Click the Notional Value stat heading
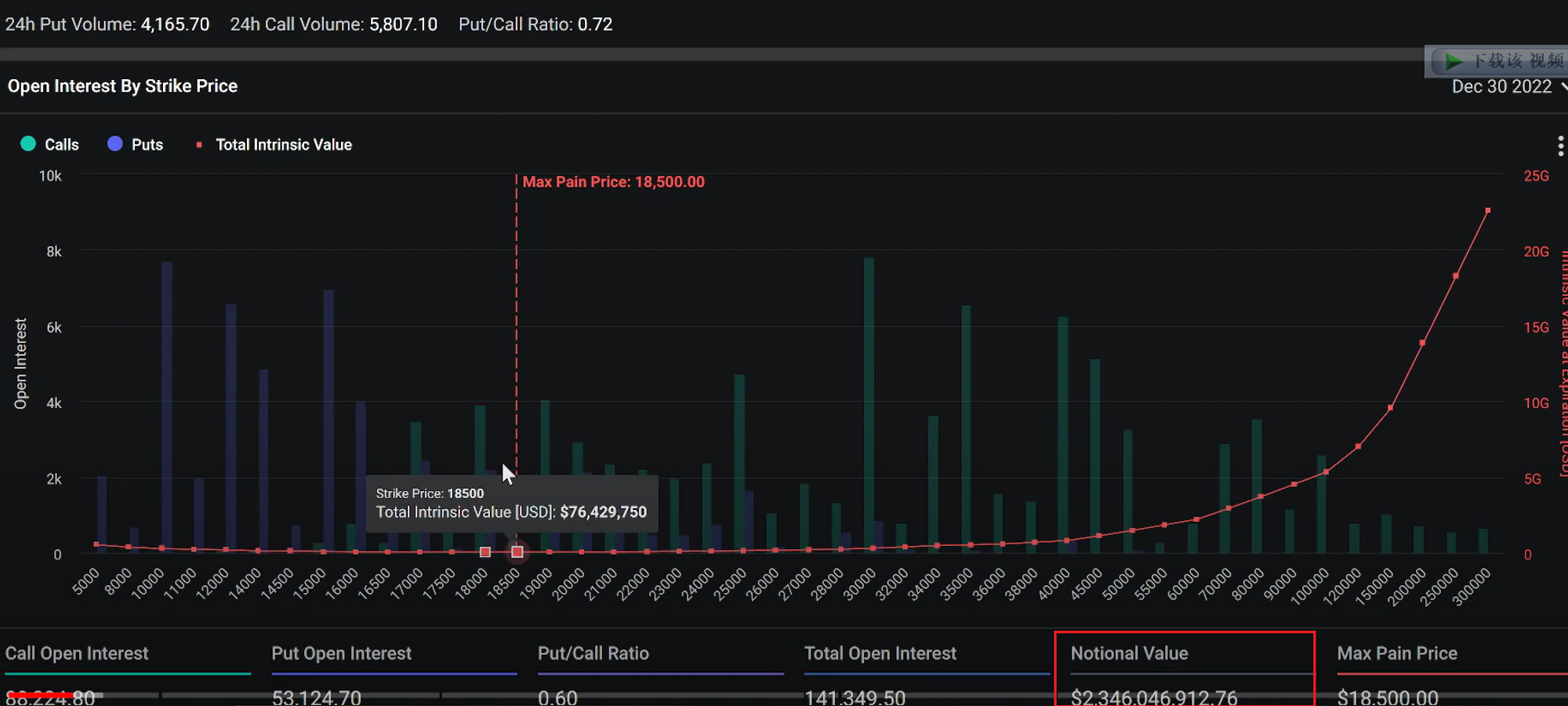This screenshot has height=706, width=1568. [1129, 653]
